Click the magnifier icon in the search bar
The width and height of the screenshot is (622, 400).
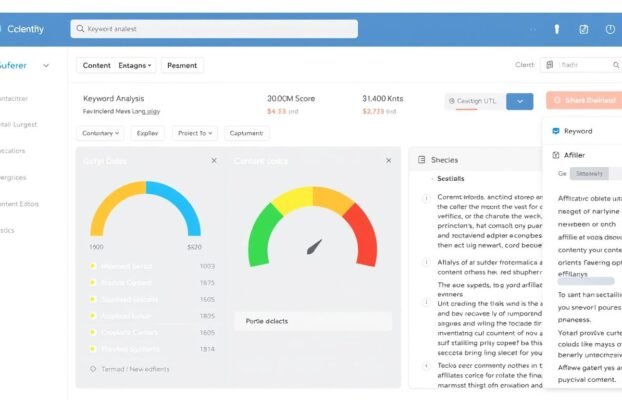point(80,29)
